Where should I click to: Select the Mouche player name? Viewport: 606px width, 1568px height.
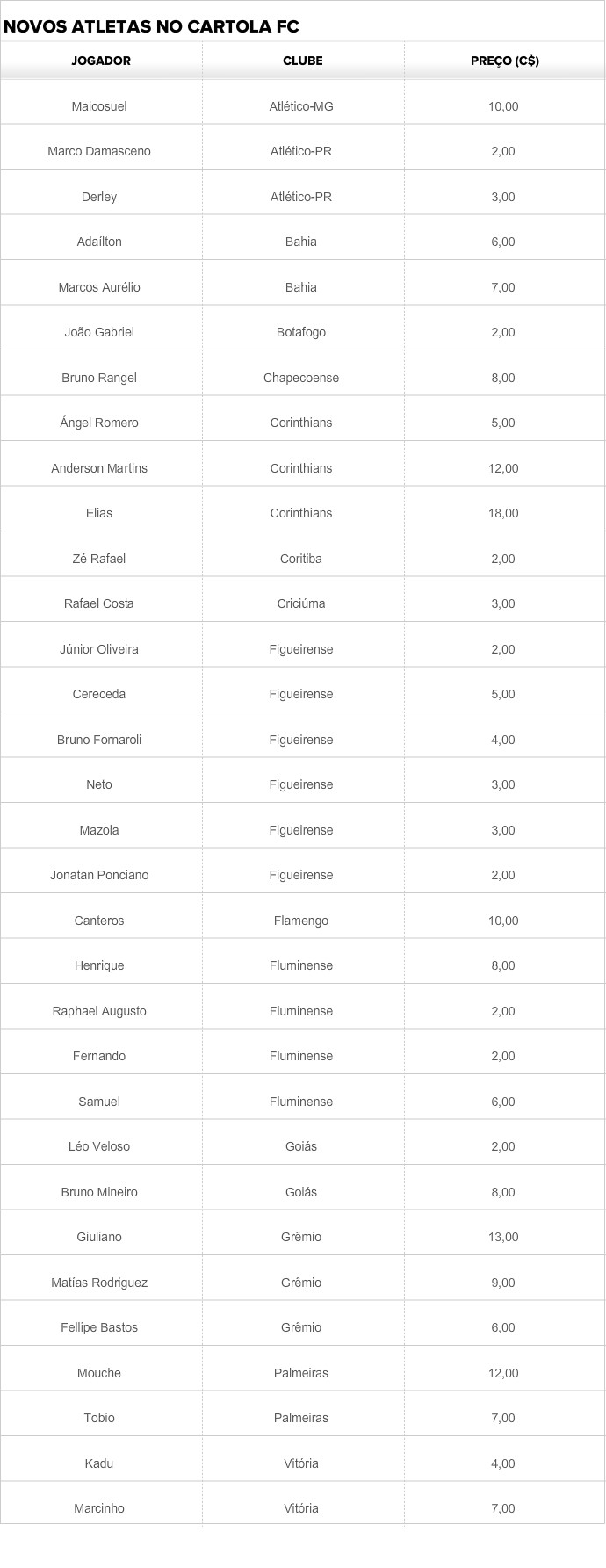pyautogui.click(x=99, y=1373)
